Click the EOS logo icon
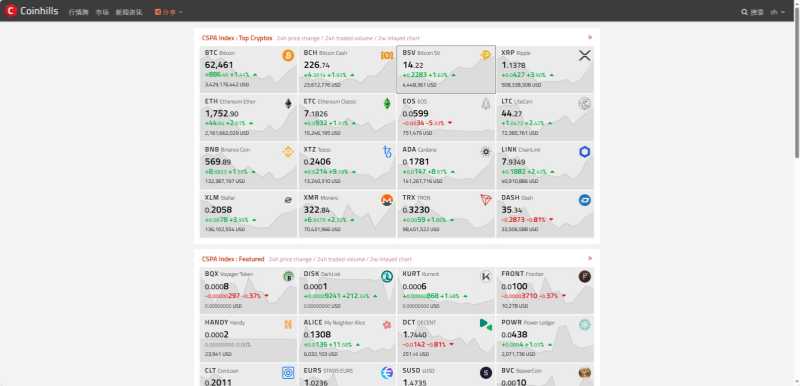Viewport: 800px width, 386px height. (x=486, y=104)
